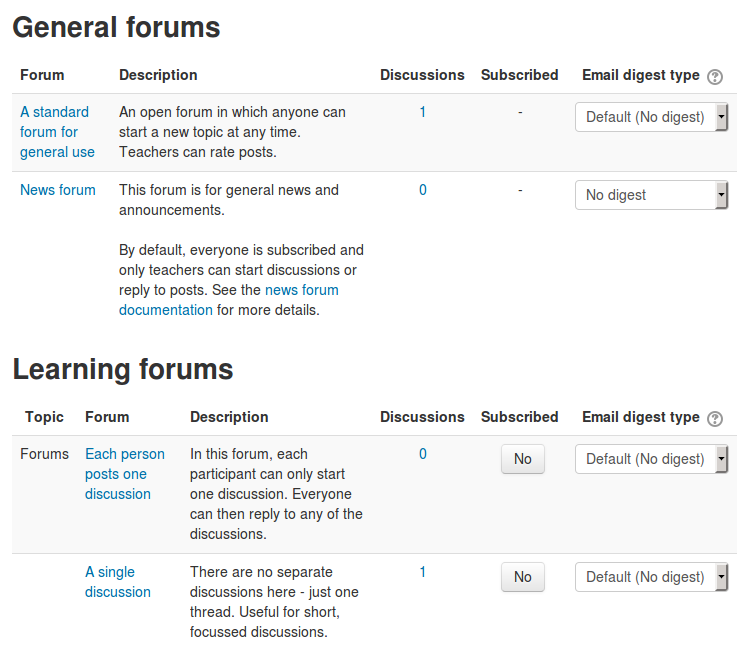750x650 pixels.
Task: Click discussions count 1 for standard forum
Action: pyautogui.click(x=423, y=112)
